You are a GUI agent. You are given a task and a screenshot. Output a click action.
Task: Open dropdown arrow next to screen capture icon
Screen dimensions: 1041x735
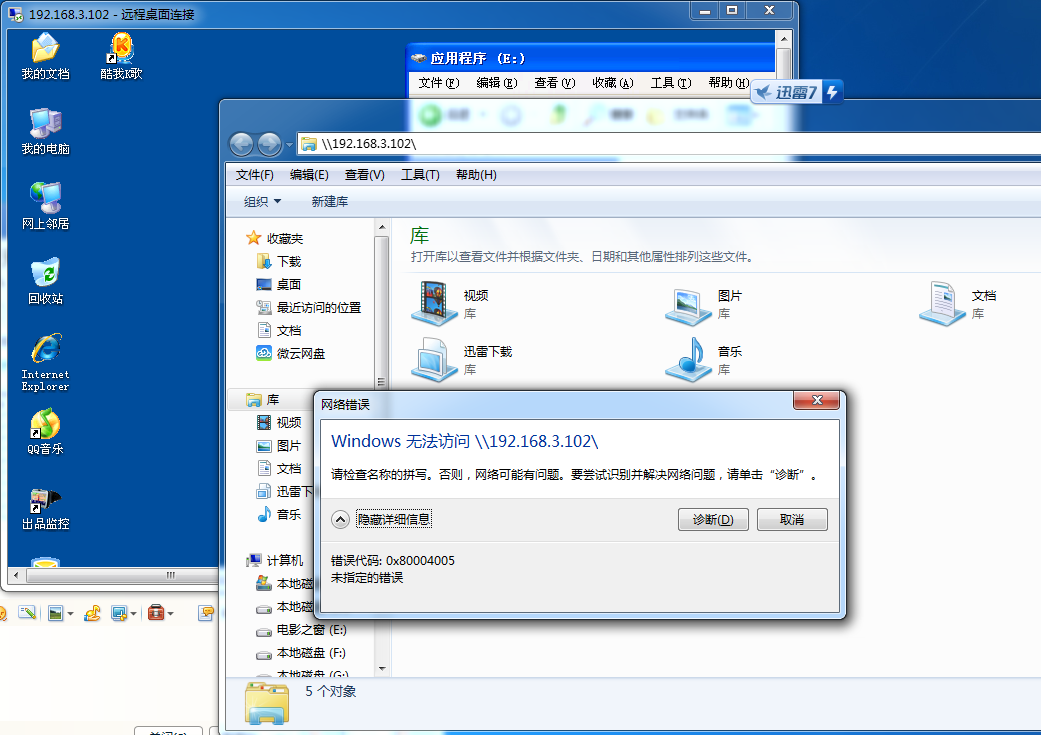133,613
